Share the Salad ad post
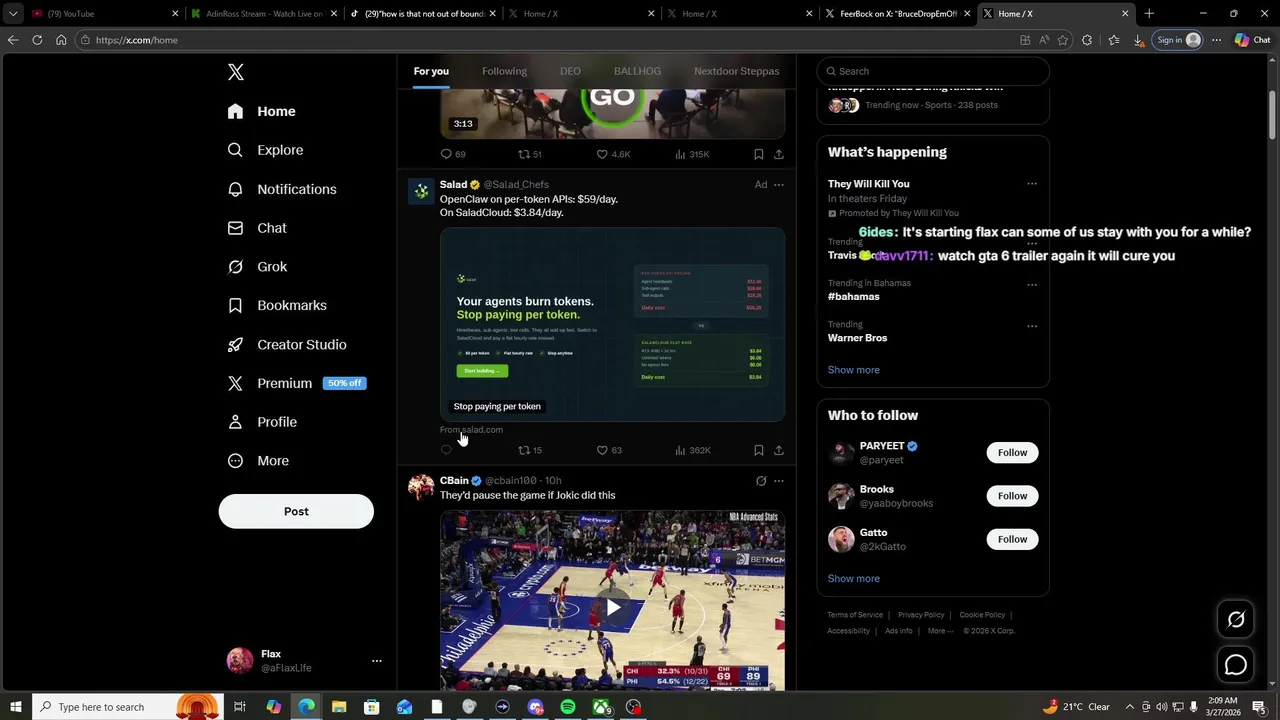This screenshot has width=1280, height=720. 779,450
